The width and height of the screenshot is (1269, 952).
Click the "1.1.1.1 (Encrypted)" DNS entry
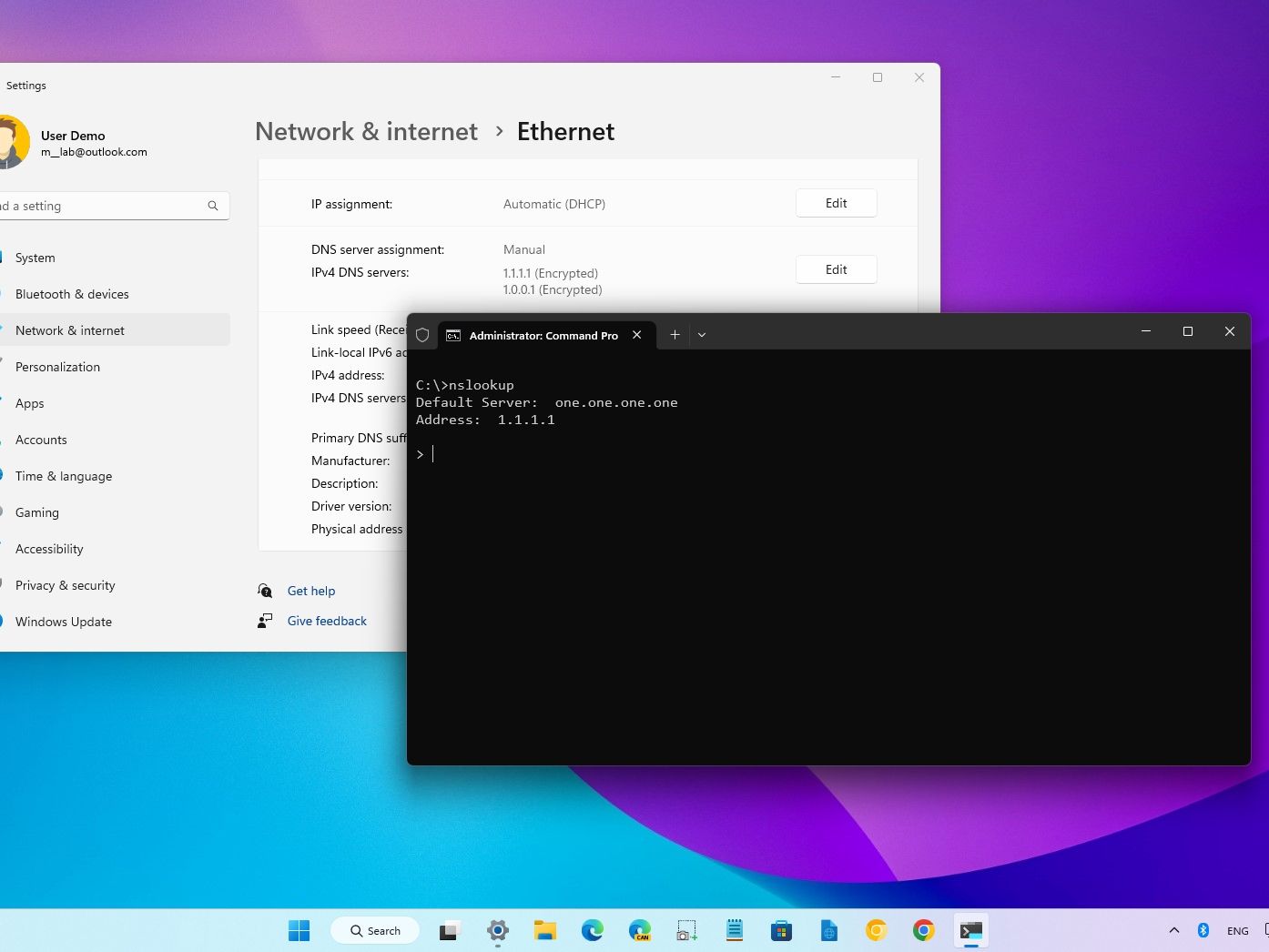pyautogui.click(x=551, y=273)
